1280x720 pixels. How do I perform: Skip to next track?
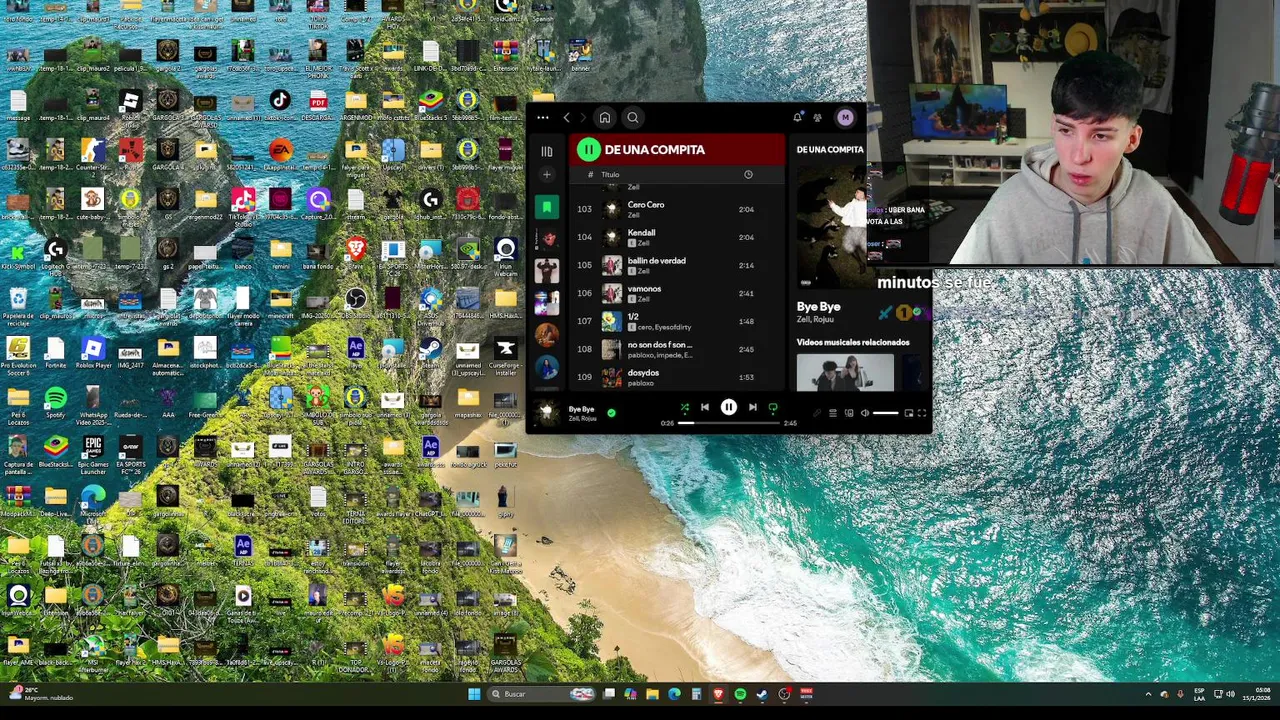point(753,408)
